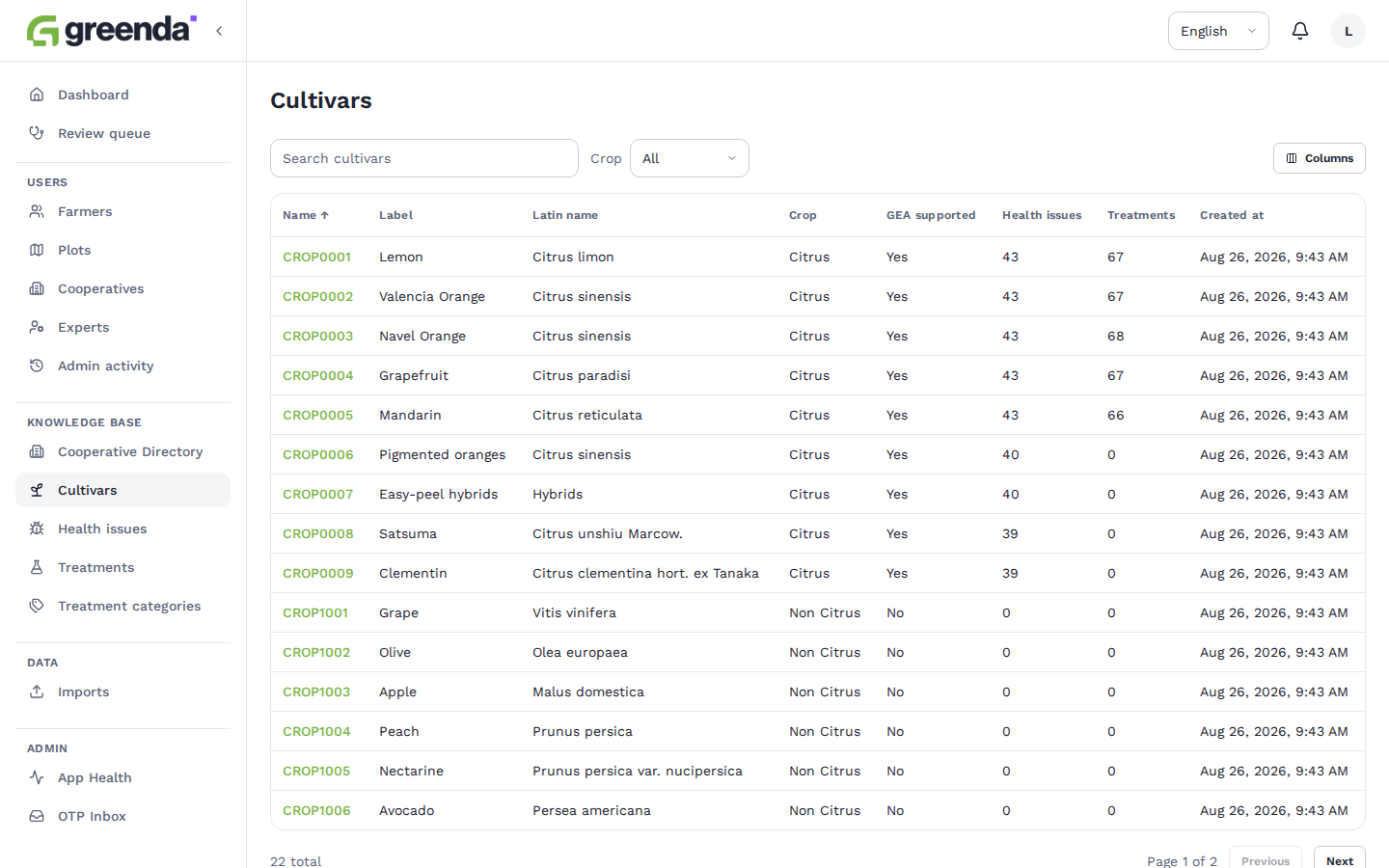
Task: Click the '22 total' count text
Action: [x=296, y=860]
